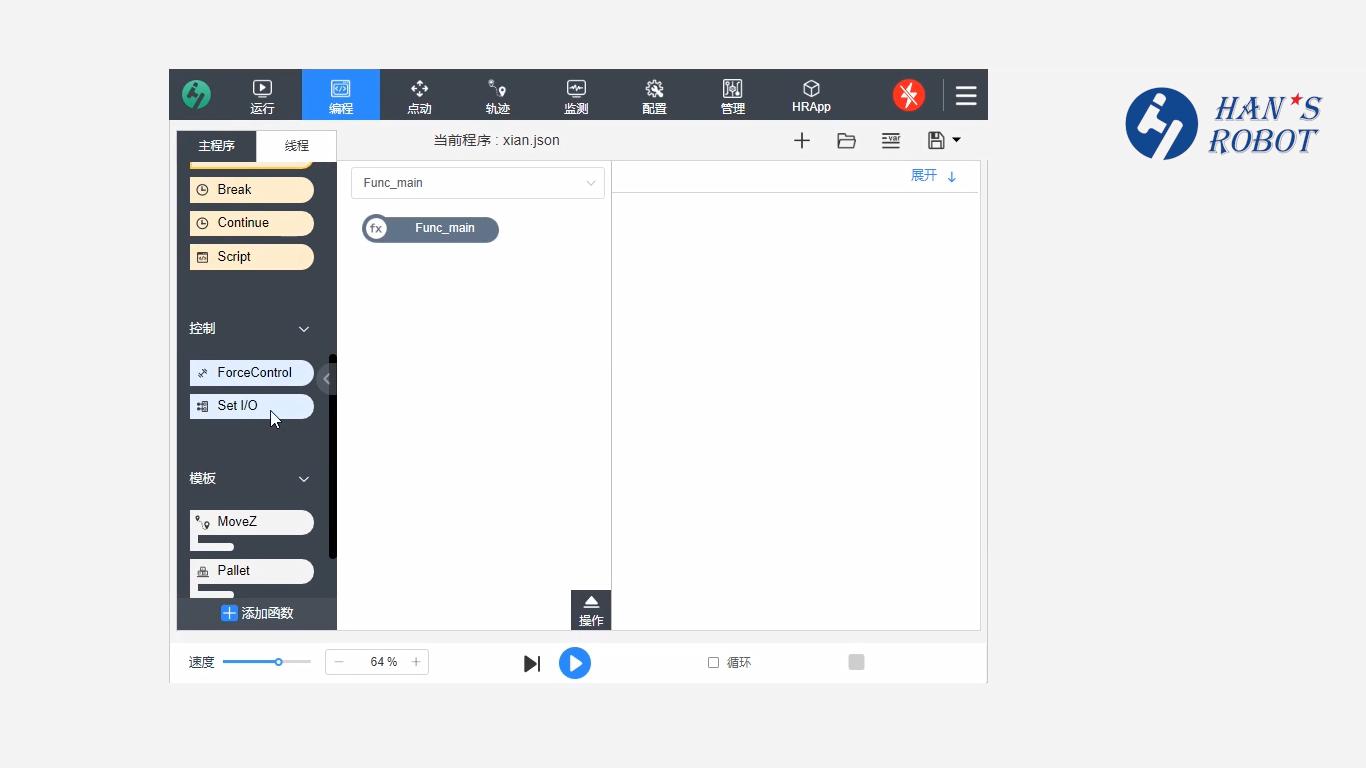This screenshot has height=768, width=1366.
Task: Switch to the 编程 (Programming) tab
Action: [x=341, y=96]
